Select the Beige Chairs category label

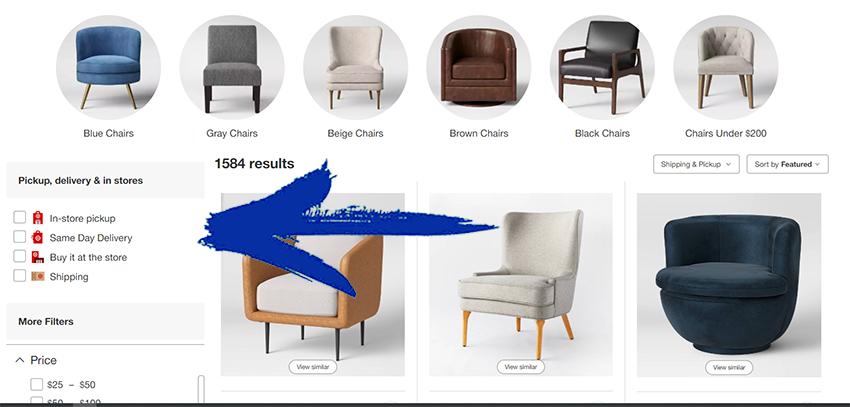[x=355, y=133]
